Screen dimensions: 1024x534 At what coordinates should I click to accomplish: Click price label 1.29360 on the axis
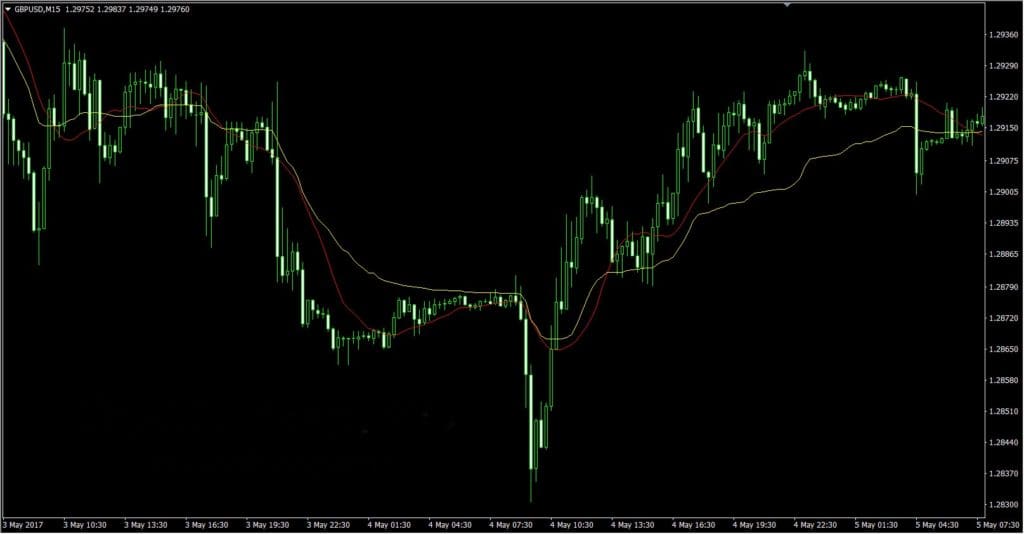tap(1004, 35)
